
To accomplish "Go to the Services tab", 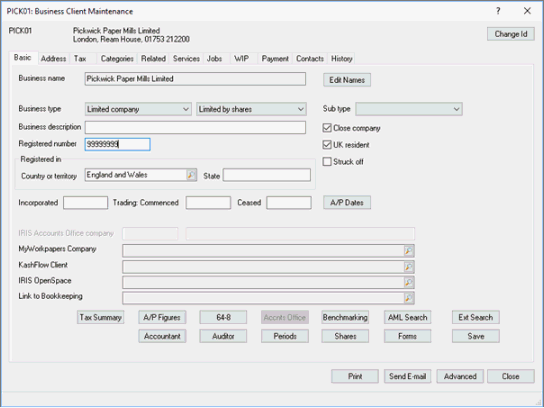I will pyautogui.click(x=186, y=59).
